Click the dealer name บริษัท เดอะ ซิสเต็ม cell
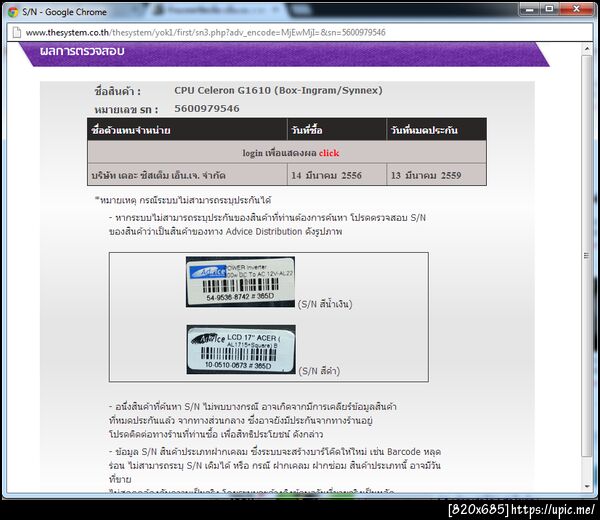Viewport: 600px width, 520px height. (188, 175)
